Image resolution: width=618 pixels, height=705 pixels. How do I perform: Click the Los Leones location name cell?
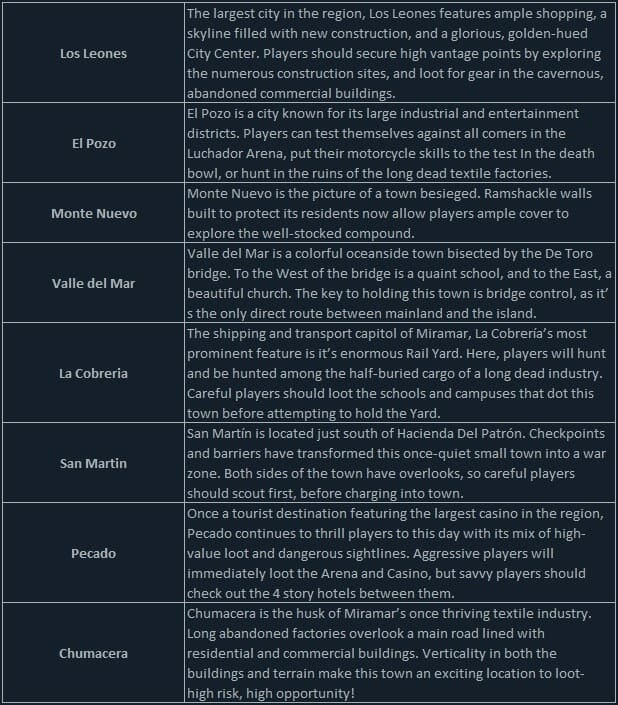click(x=93, y=53)
